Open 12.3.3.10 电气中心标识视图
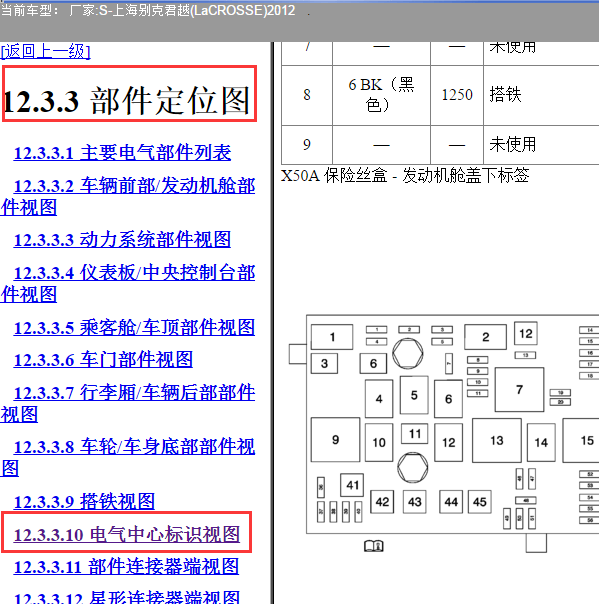This screenshot has width=599, height=604. point(127,535)
